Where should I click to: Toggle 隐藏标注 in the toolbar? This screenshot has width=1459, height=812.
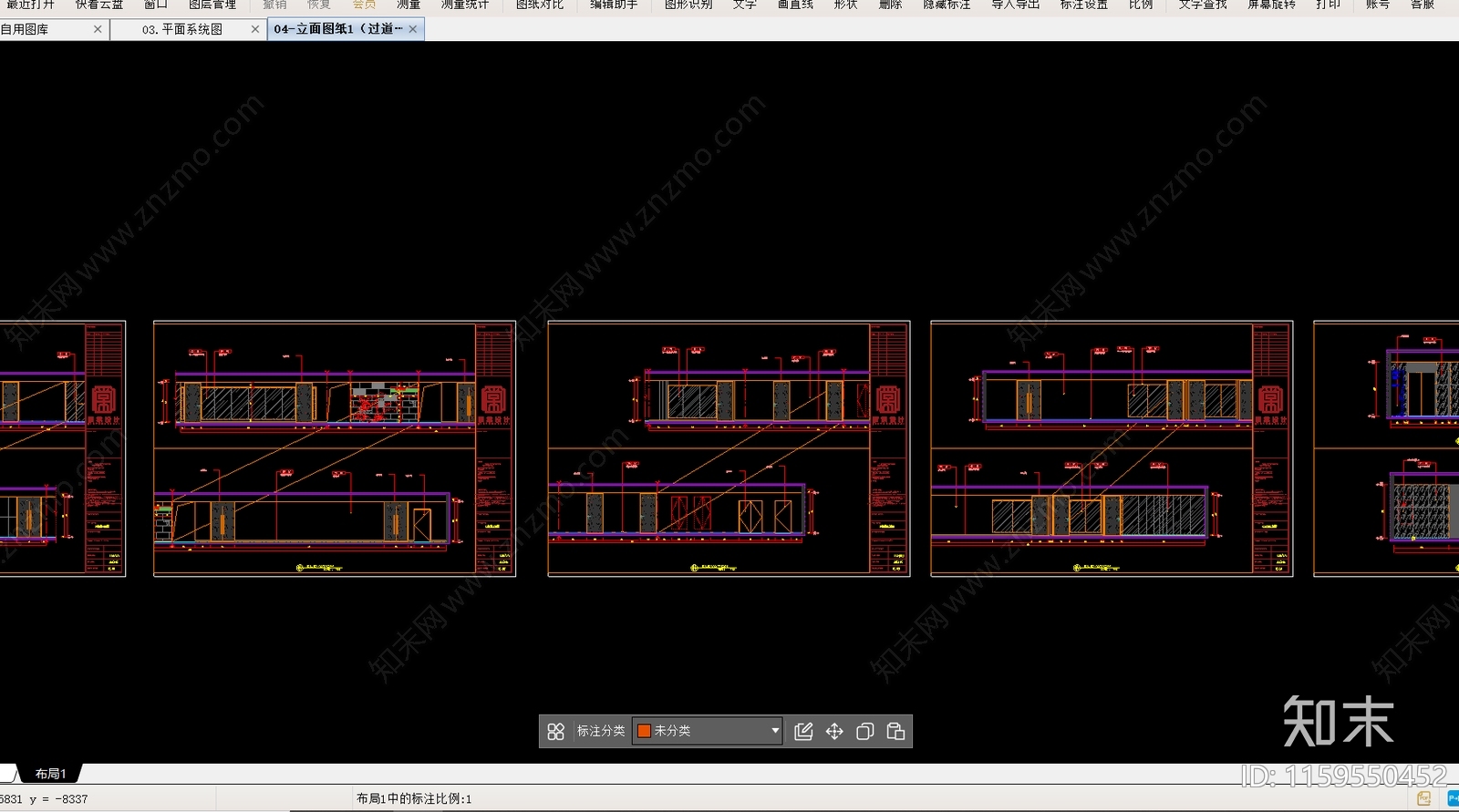coord(947,5)
